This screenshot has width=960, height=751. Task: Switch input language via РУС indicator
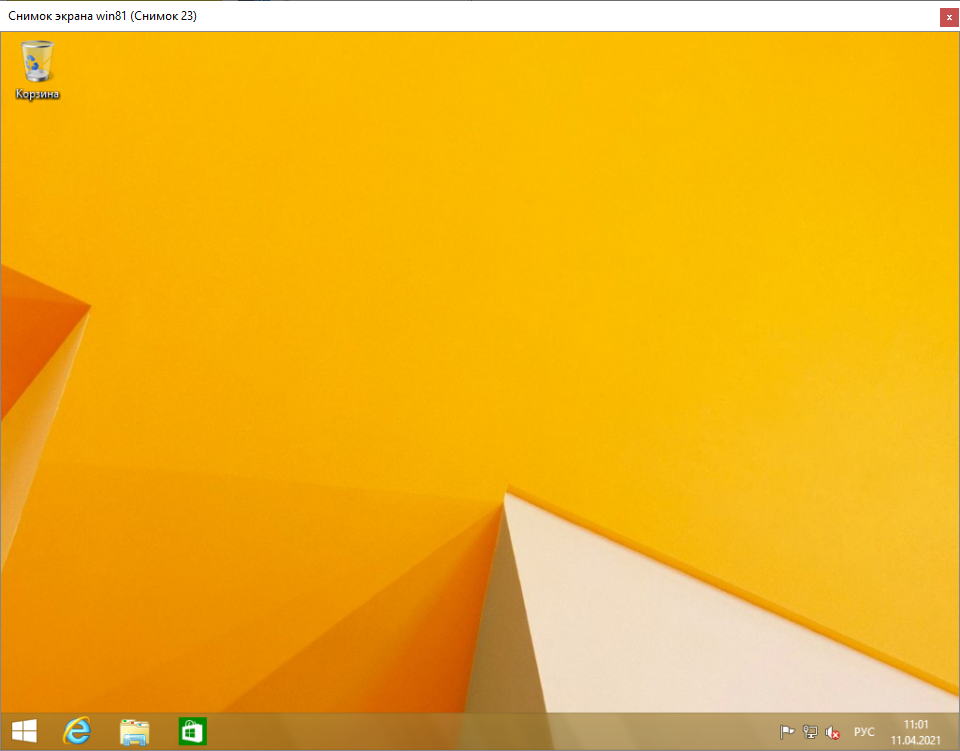pyautogui.click(x=864, y=732)
